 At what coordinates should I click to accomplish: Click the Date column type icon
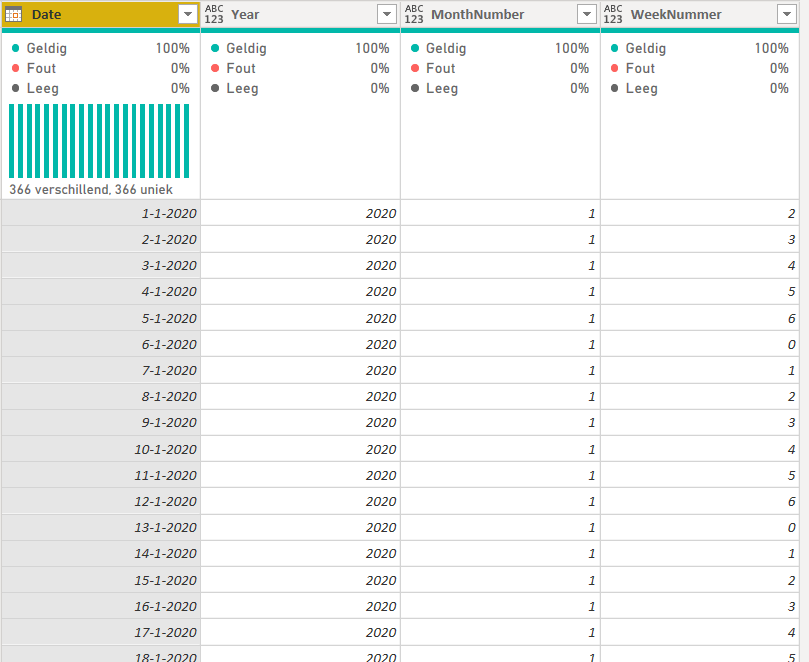click(13, 14)
